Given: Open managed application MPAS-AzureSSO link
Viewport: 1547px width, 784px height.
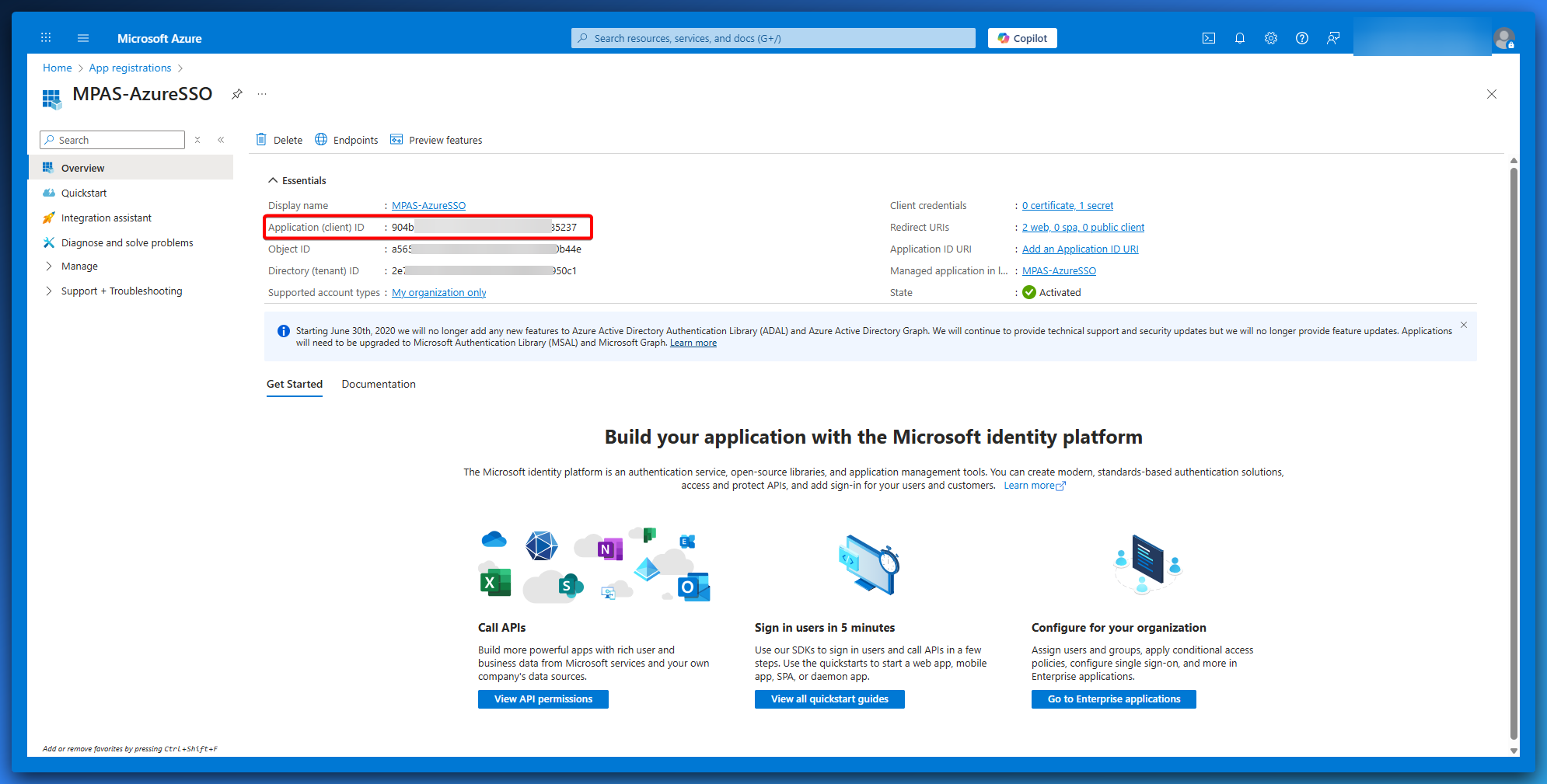Looking at the screenshot, I should pyautogui.click(x=1059, y=270).
